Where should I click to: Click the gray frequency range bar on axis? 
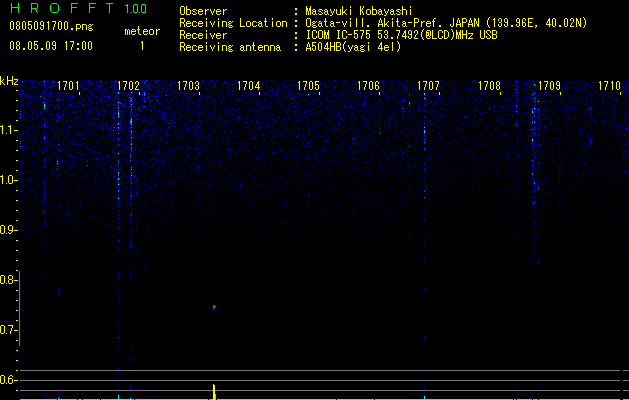point(20,308)
